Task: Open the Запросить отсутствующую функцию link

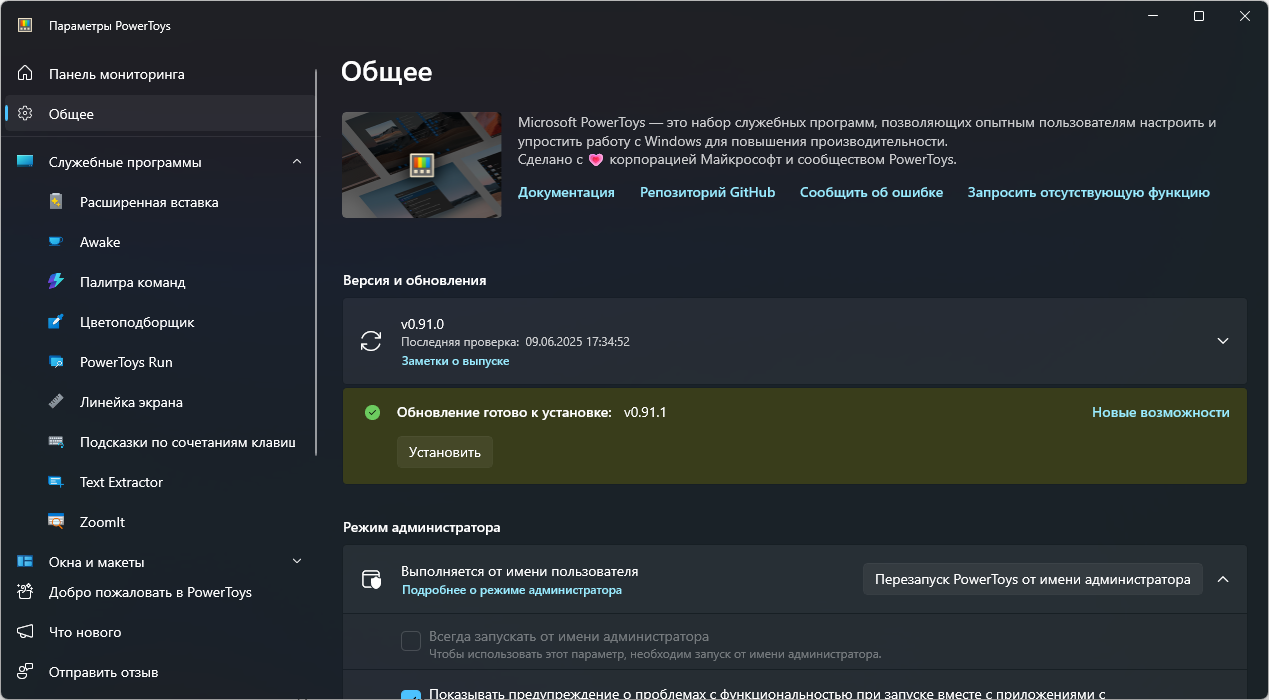Action: point(1088,193)
